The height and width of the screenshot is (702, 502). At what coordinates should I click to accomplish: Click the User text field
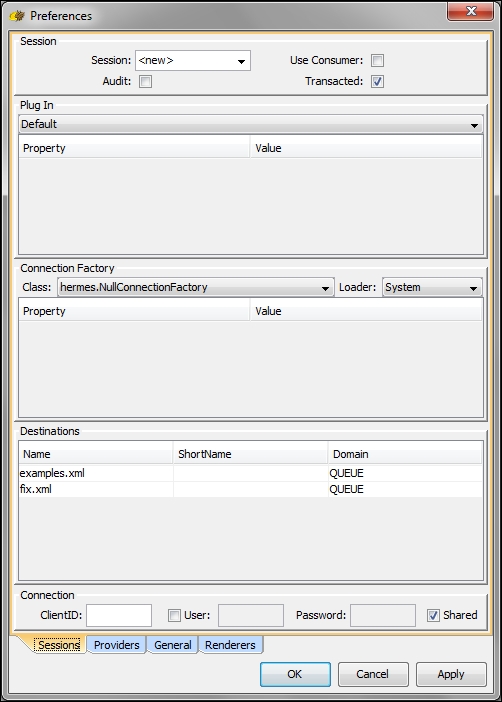click(251, 616)
